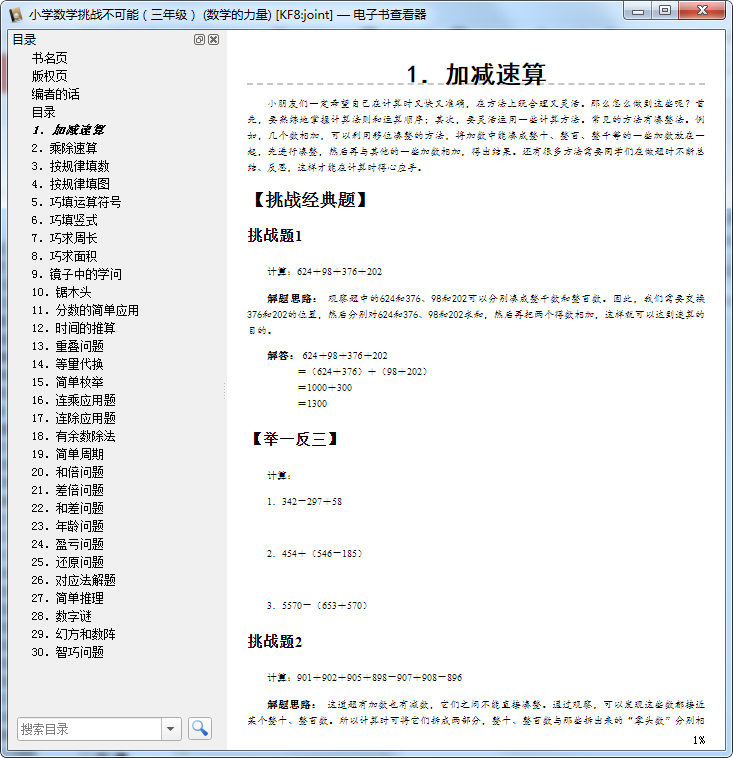The height and width of the screenshot is (758, 733).
Task: Open chapter 27. 简单推理
Action: click(x=68, y=598)
